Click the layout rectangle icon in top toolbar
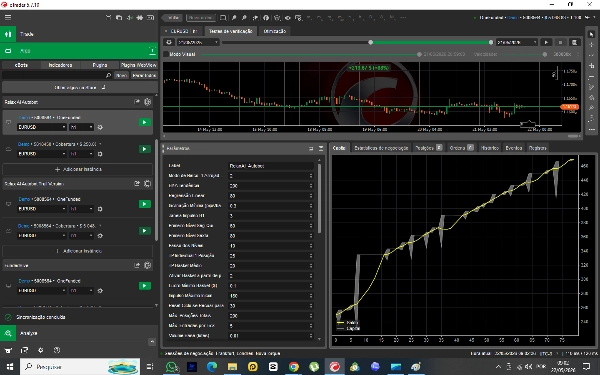 [x=223, y=18]
